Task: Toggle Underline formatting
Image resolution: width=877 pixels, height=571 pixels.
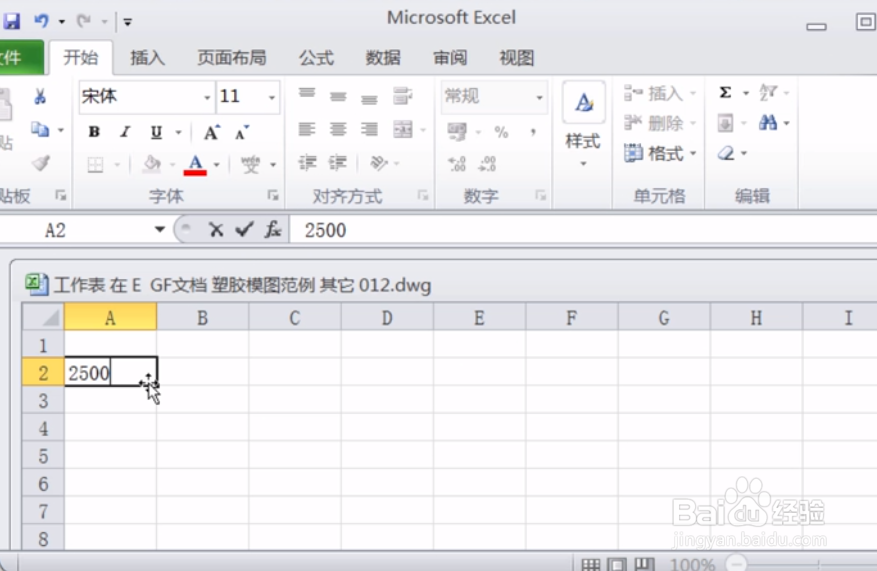Action: coord(157,132)
